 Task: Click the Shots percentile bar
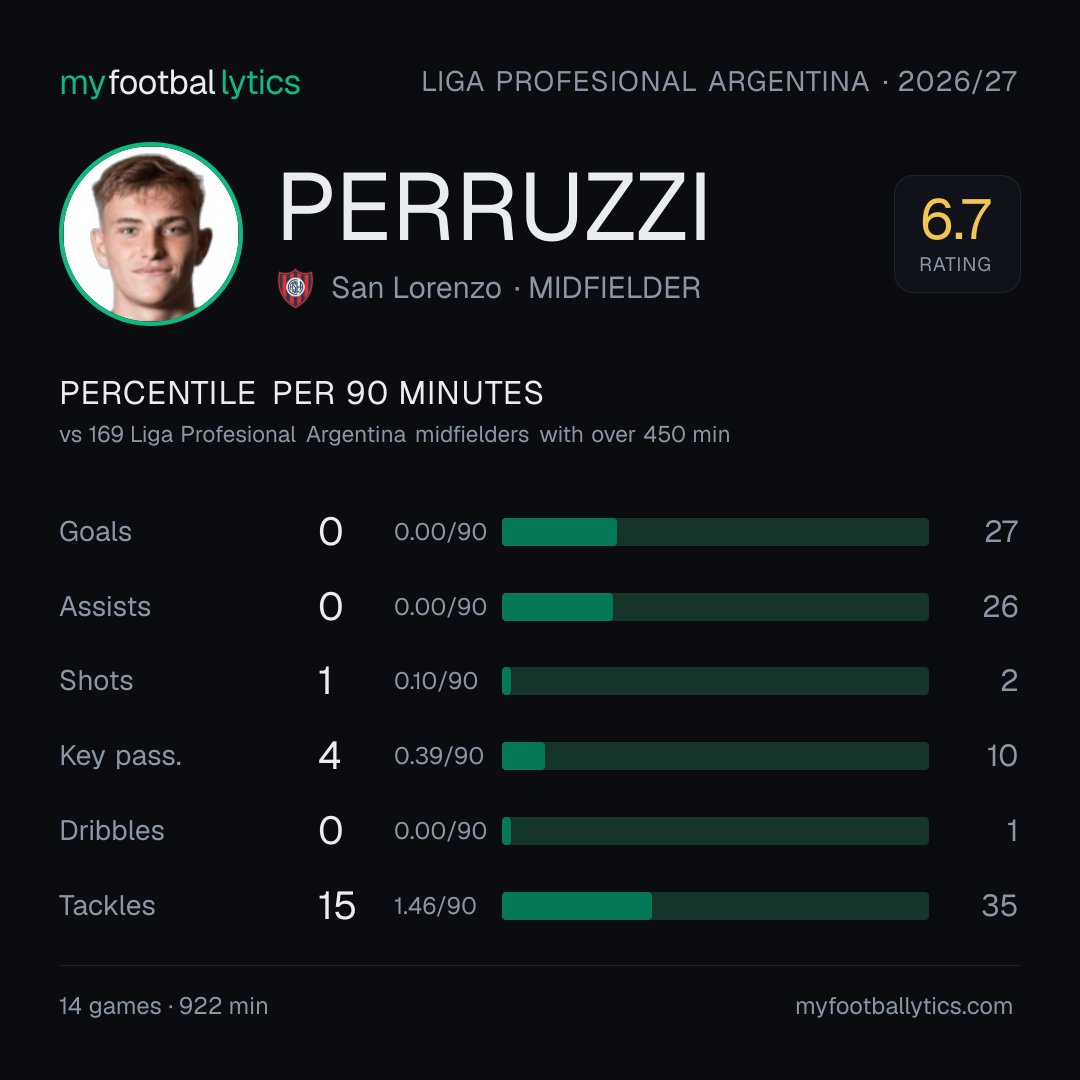pos(715,681)
